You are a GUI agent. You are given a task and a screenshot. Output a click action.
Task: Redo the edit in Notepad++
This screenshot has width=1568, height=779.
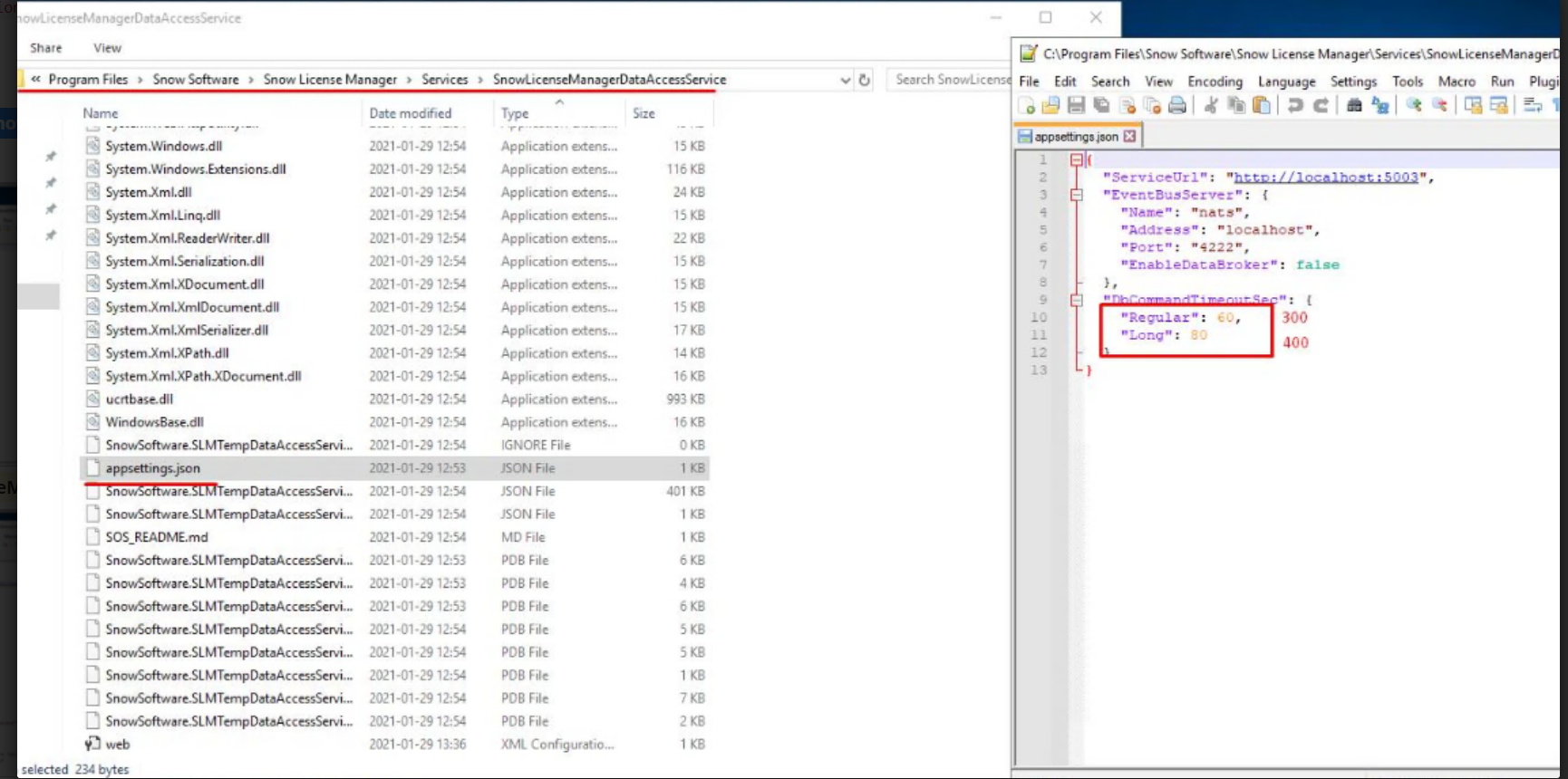1321,106
